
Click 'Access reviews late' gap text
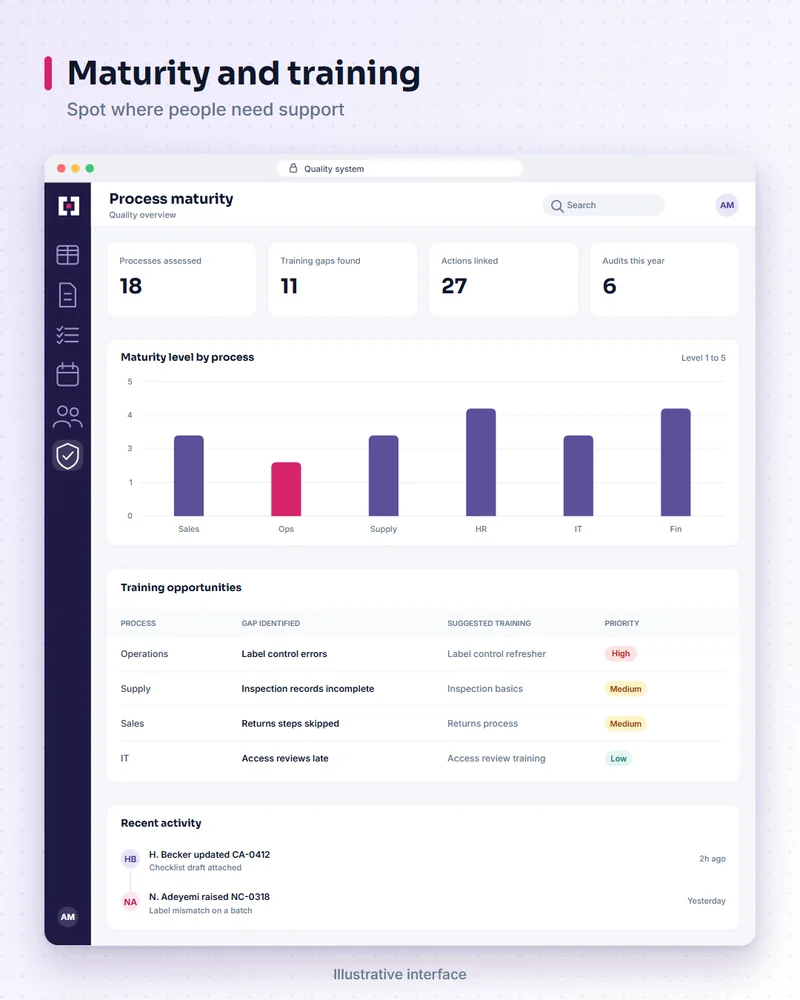[x=285, y=758]
